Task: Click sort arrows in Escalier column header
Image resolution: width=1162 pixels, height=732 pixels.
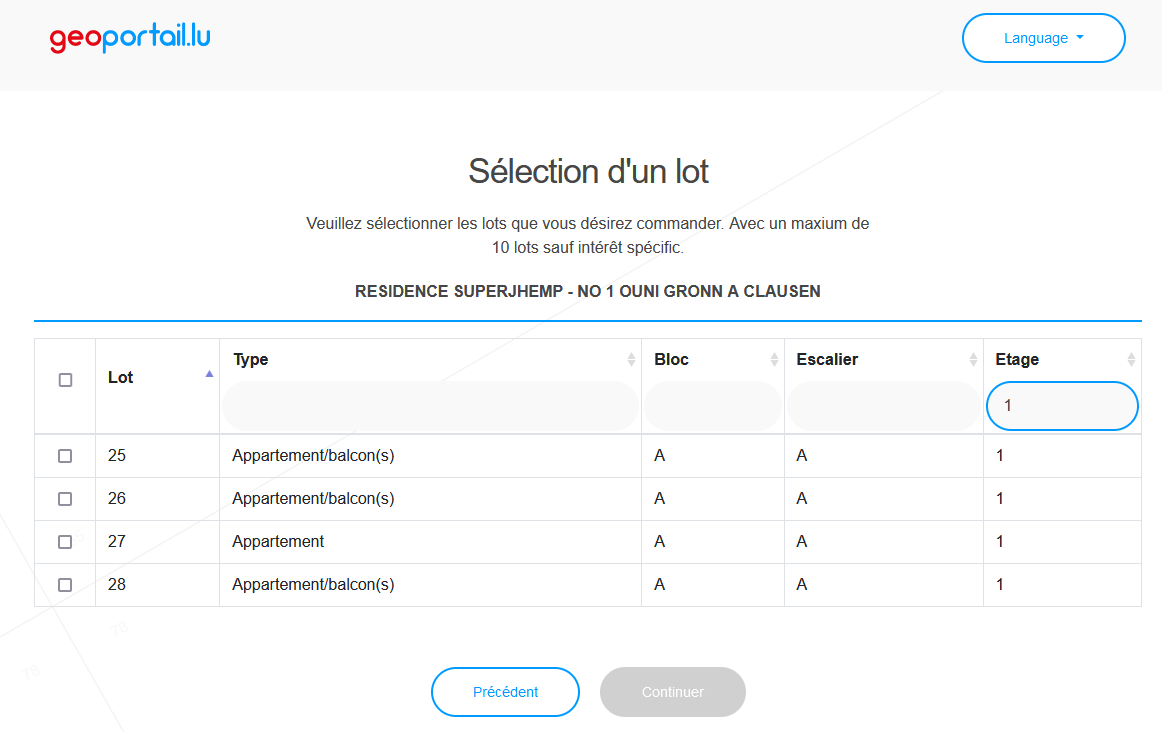Action: (973, 360)
